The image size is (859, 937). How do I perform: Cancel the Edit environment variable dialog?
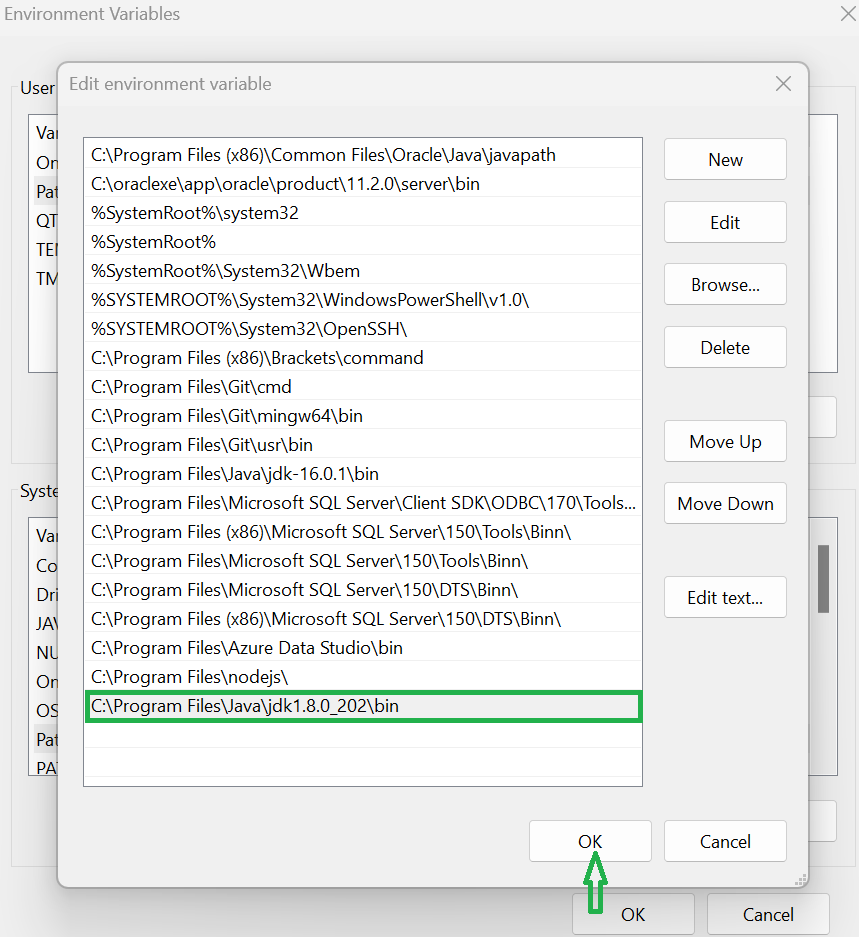[x=725, y=841]
